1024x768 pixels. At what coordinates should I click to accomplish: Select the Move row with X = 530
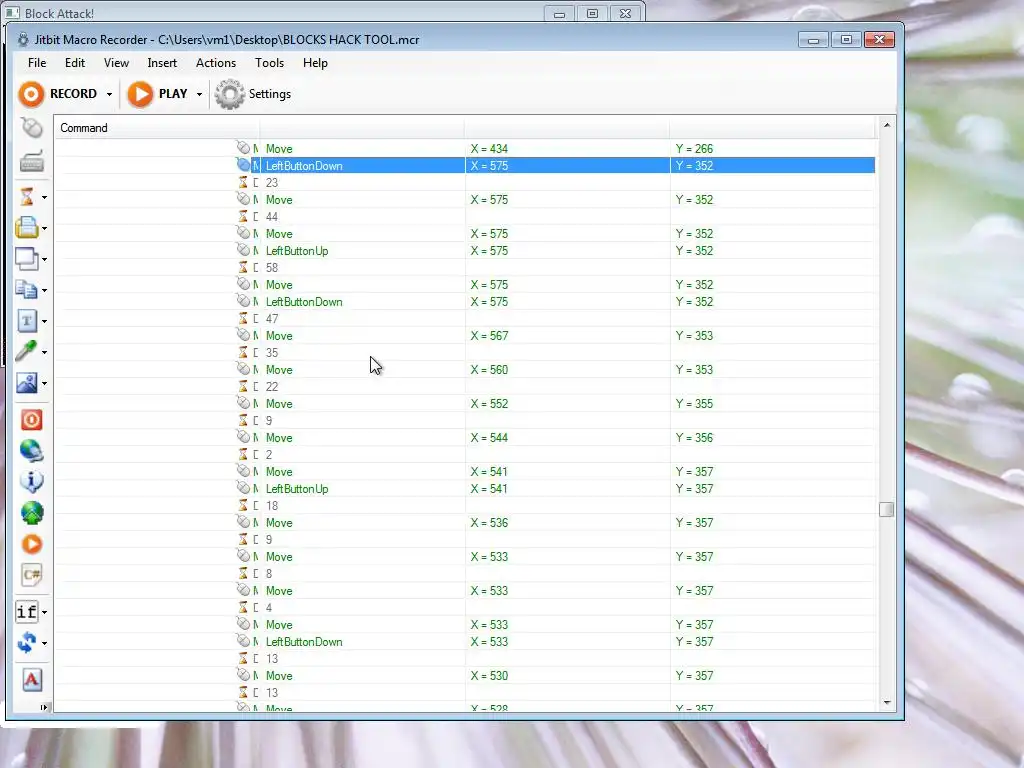(464, 676)
